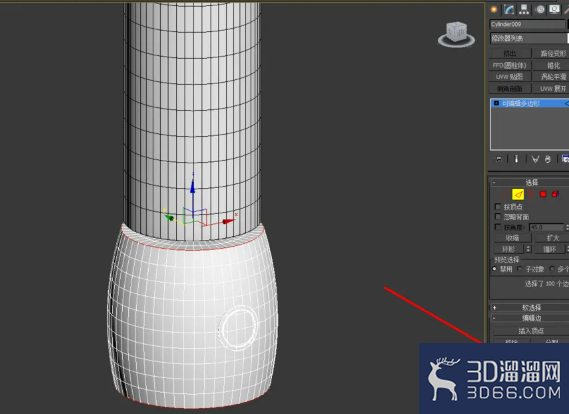The height and width of the screenshot is (414, 569).
Task: Apply the 路径变形 modifier button
Action: (552, 53)
